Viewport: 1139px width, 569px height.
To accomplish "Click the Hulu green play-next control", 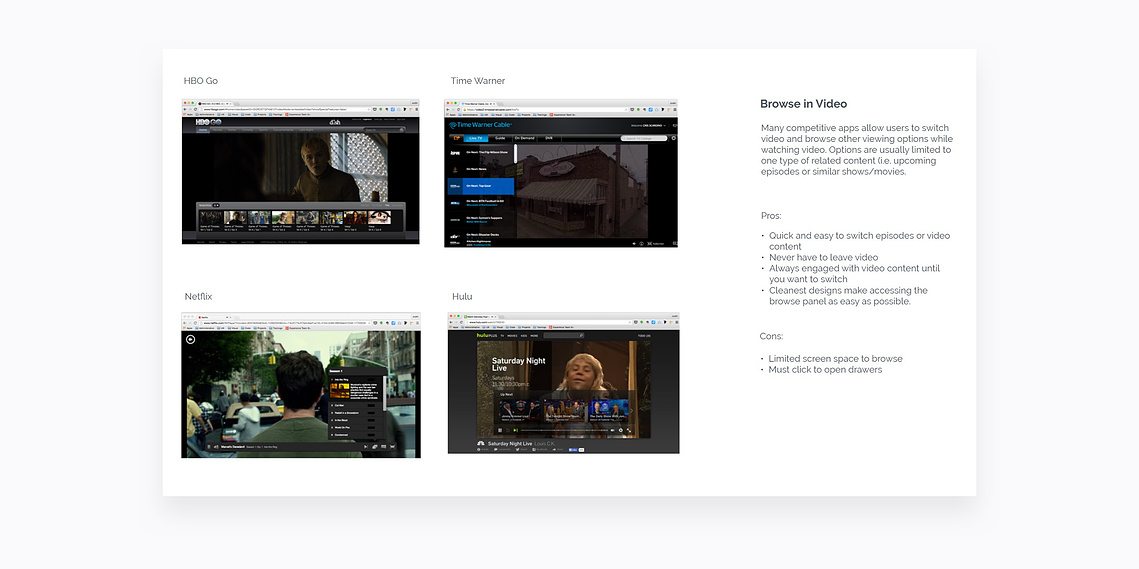I will [x=516, y=430].
